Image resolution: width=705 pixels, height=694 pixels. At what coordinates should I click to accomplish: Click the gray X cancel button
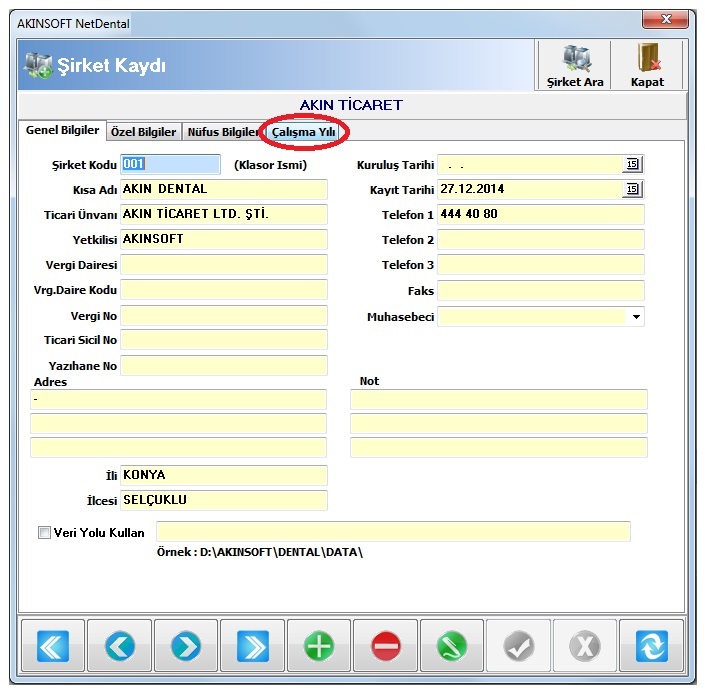click(x=585, y=646)
